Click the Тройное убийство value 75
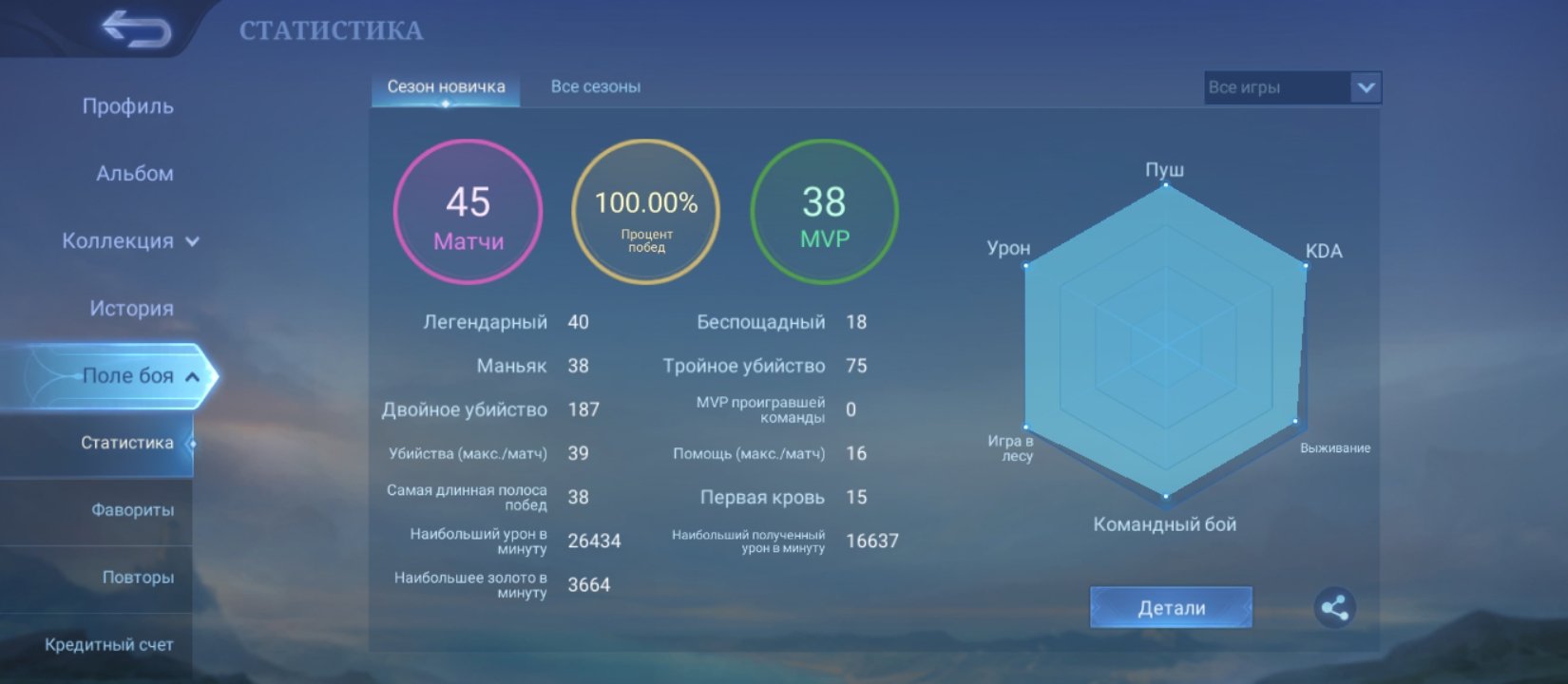1568x684 pixels. [856, 366]
